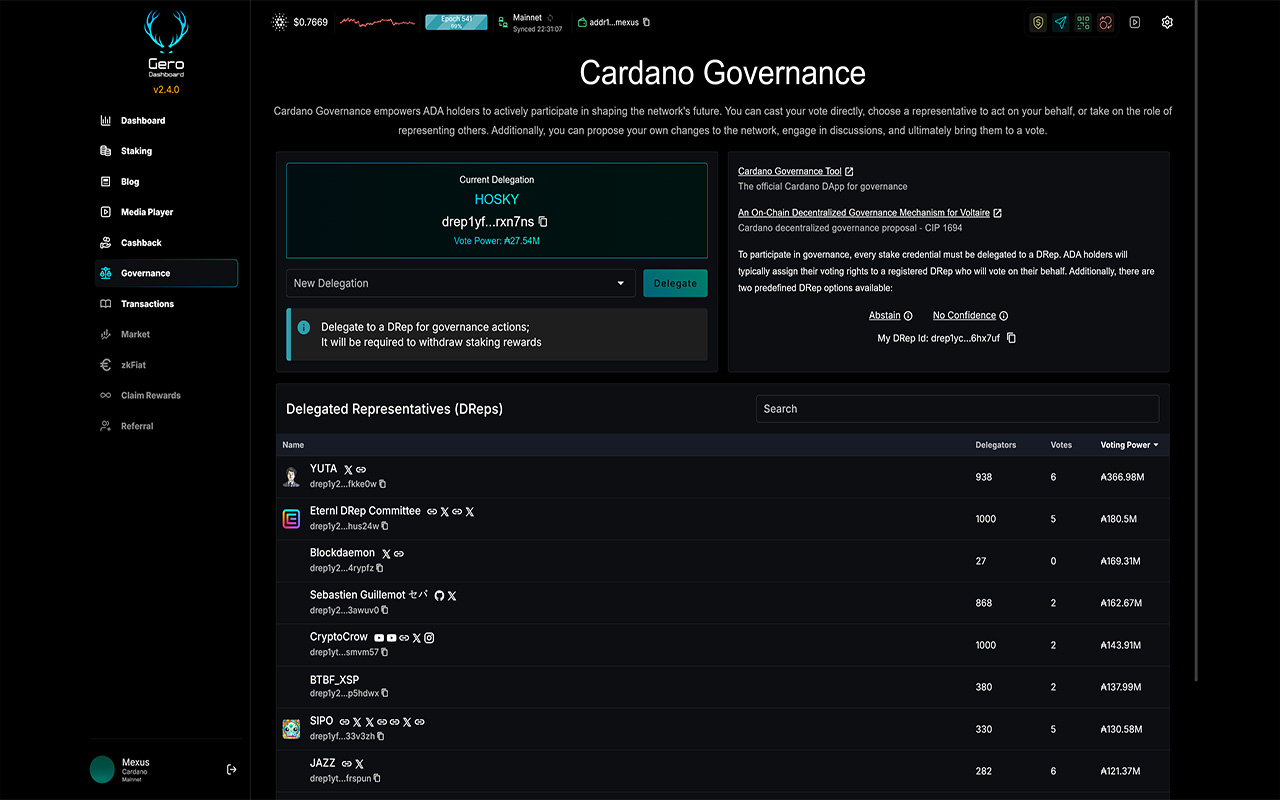Open Blockdaemon's X profile icon
Image resolution: width=1280 pixels, height=800 pixels.
[386, 554]
